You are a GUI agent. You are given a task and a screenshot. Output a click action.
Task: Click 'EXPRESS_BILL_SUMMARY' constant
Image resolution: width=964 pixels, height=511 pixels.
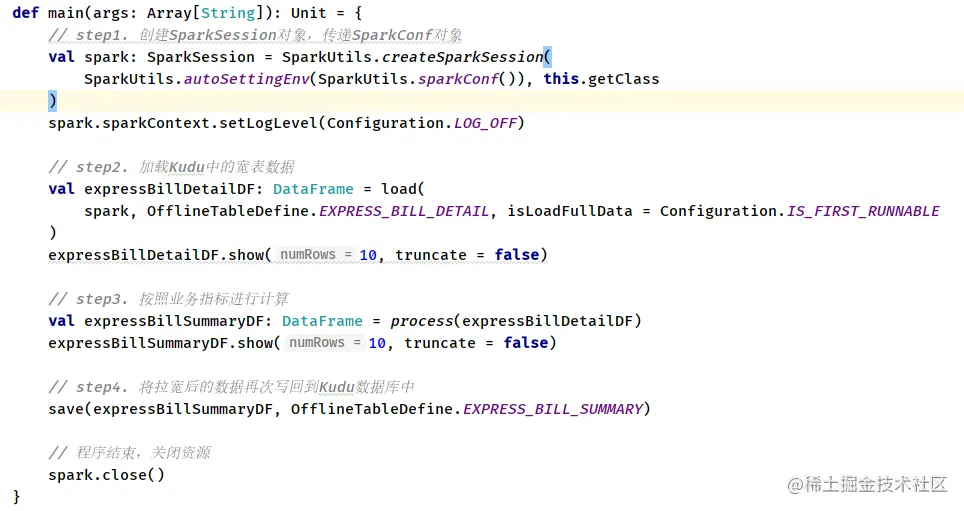[553, 409]
